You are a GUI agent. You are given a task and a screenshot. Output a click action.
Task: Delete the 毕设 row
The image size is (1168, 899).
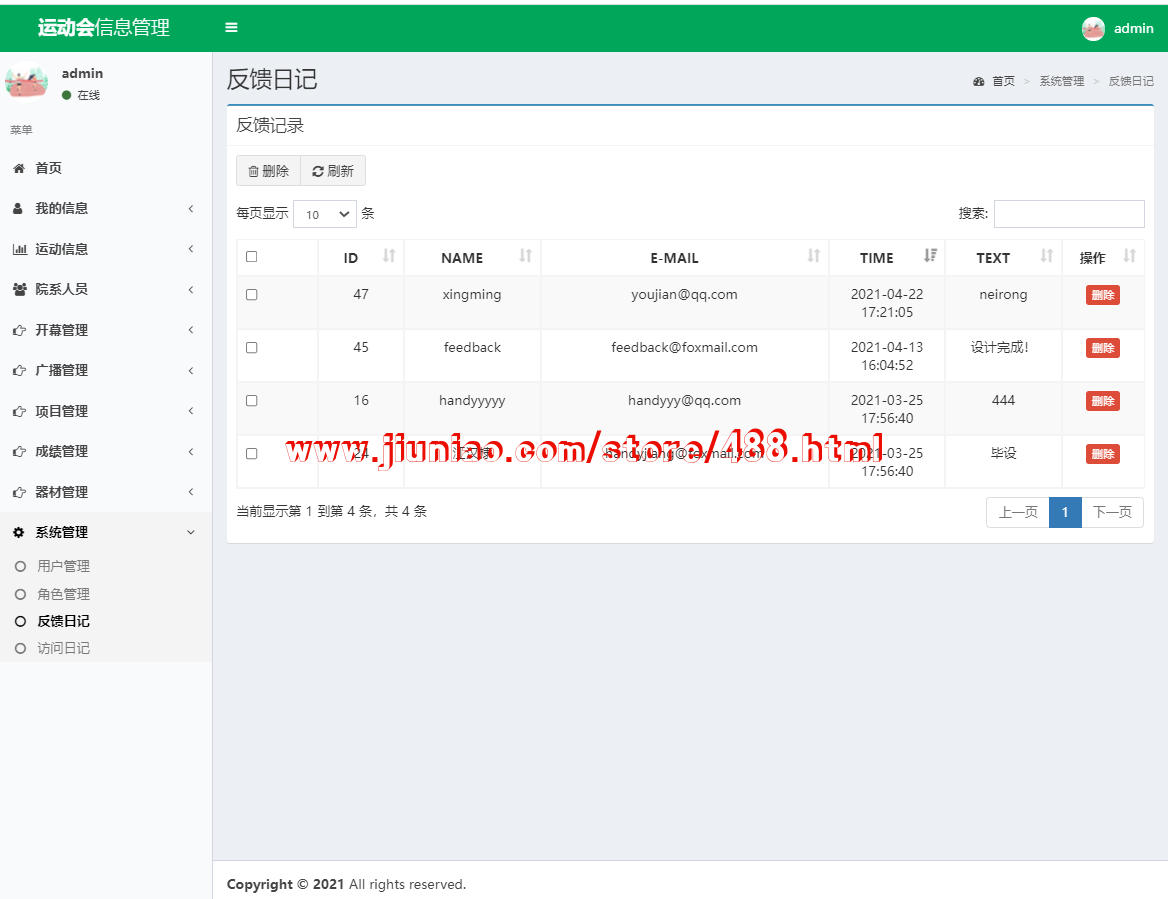[1102, 454]
